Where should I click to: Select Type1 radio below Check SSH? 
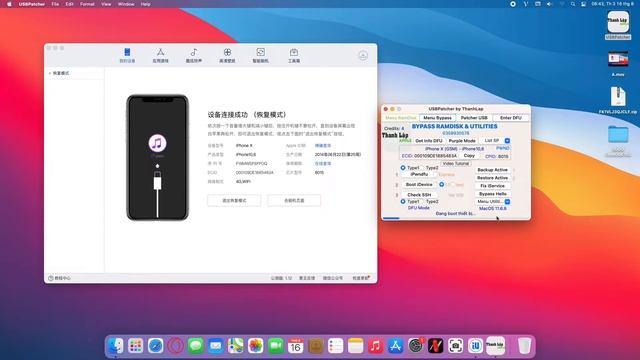(x=403, y=202)
